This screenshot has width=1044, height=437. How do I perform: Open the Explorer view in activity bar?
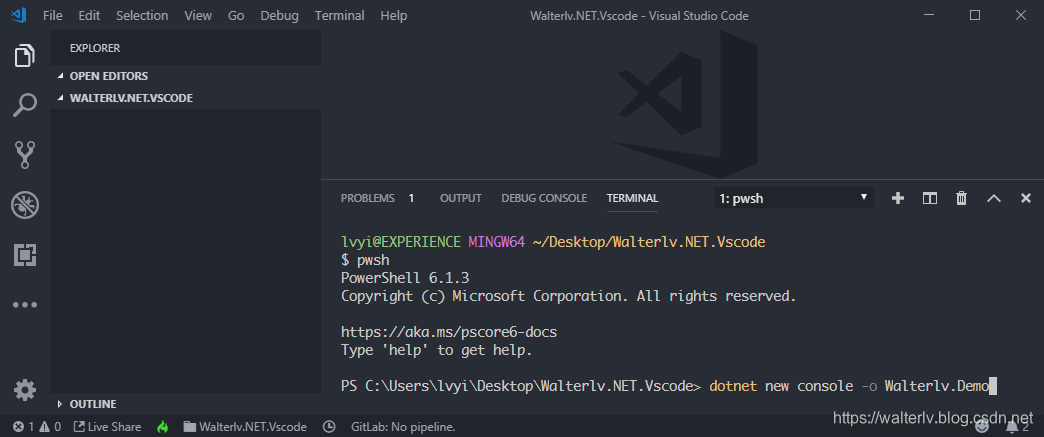(x=25, y=55)
